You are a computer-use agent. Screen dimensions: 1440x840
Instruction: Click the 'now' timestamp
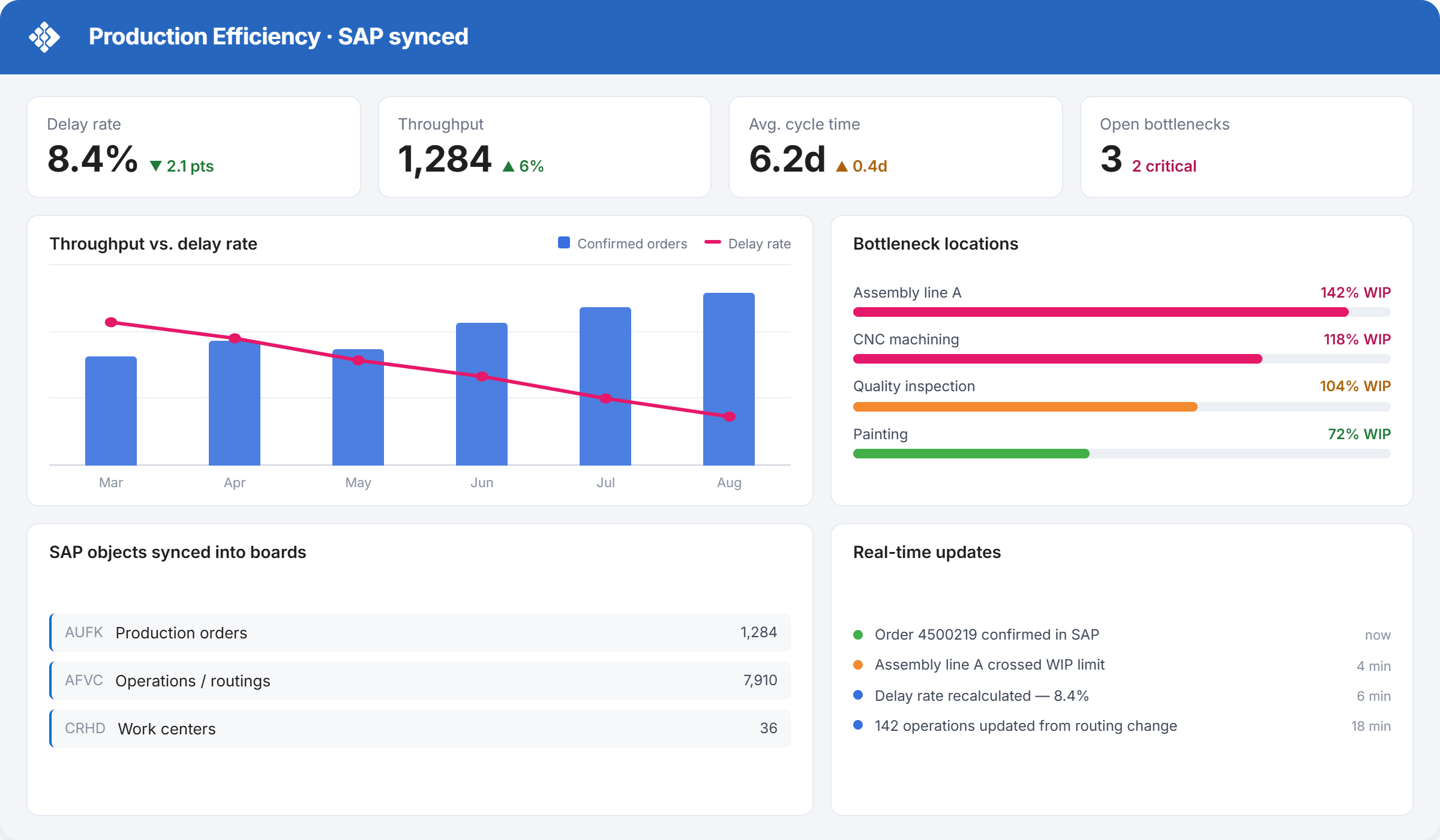pyautogui.click(x=1378, y=635)
